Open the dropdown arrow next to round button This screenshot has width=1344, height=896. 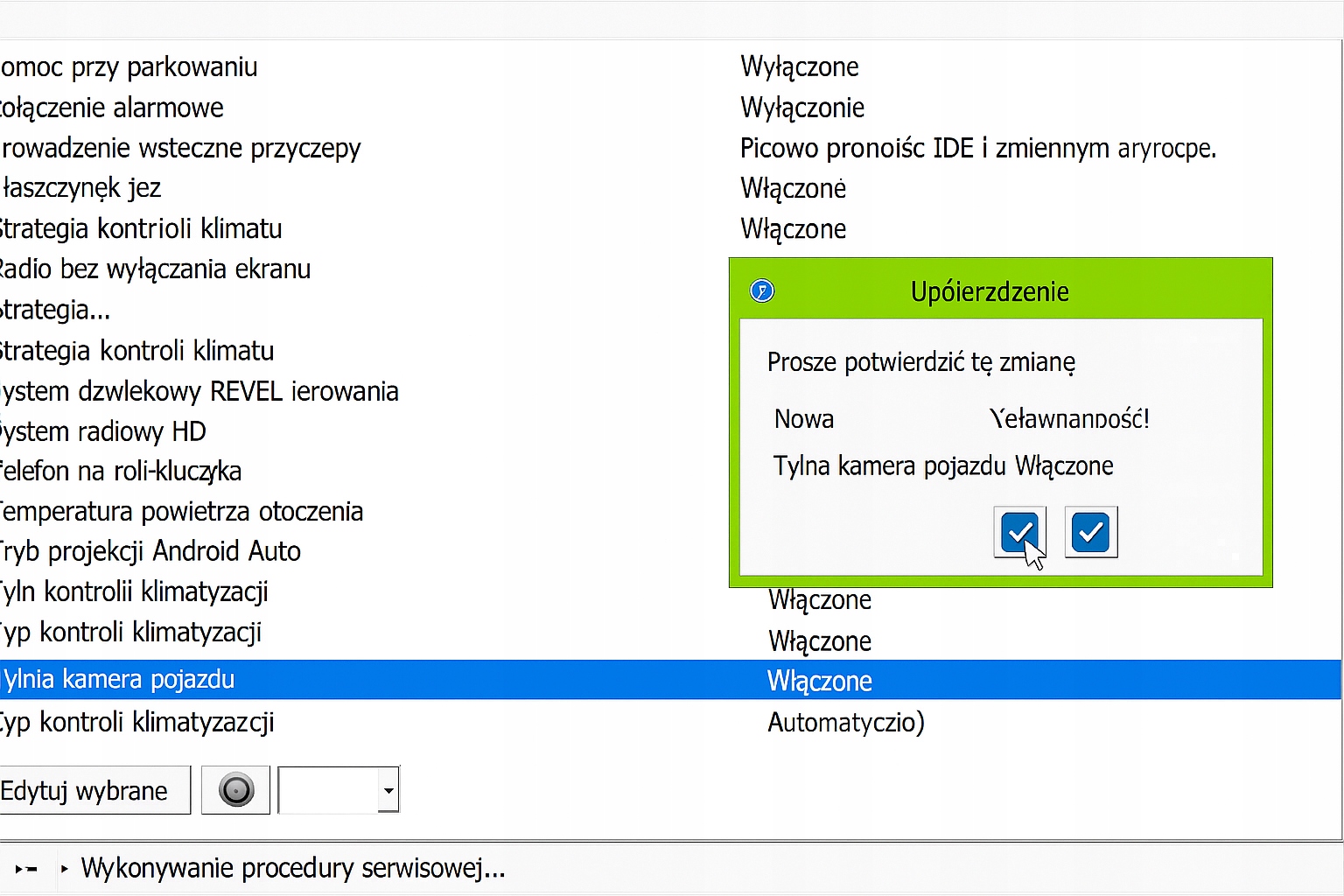pos(388,790)
